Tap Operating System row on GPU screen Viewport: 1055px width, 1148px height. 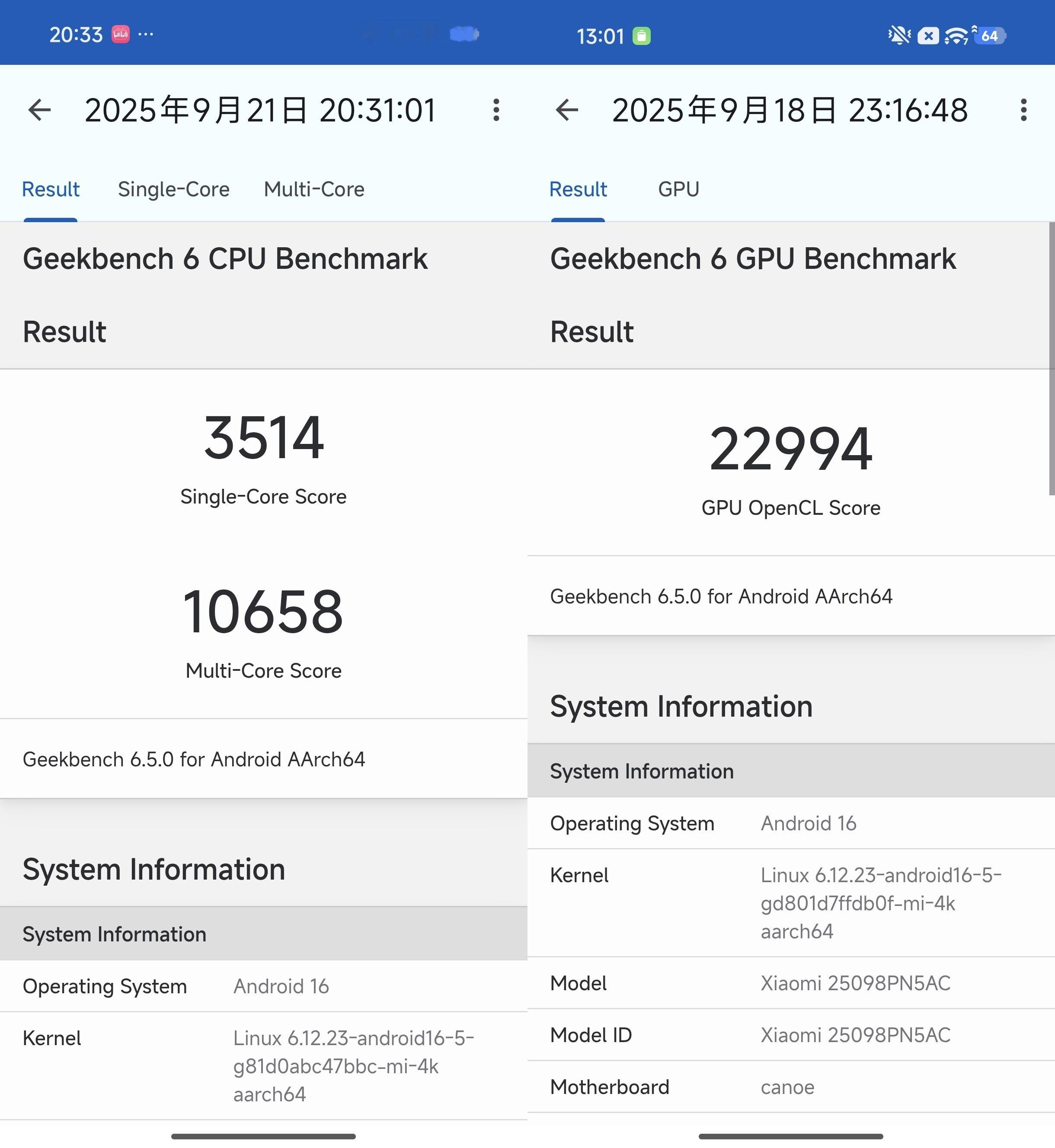(x=791, y=823)
